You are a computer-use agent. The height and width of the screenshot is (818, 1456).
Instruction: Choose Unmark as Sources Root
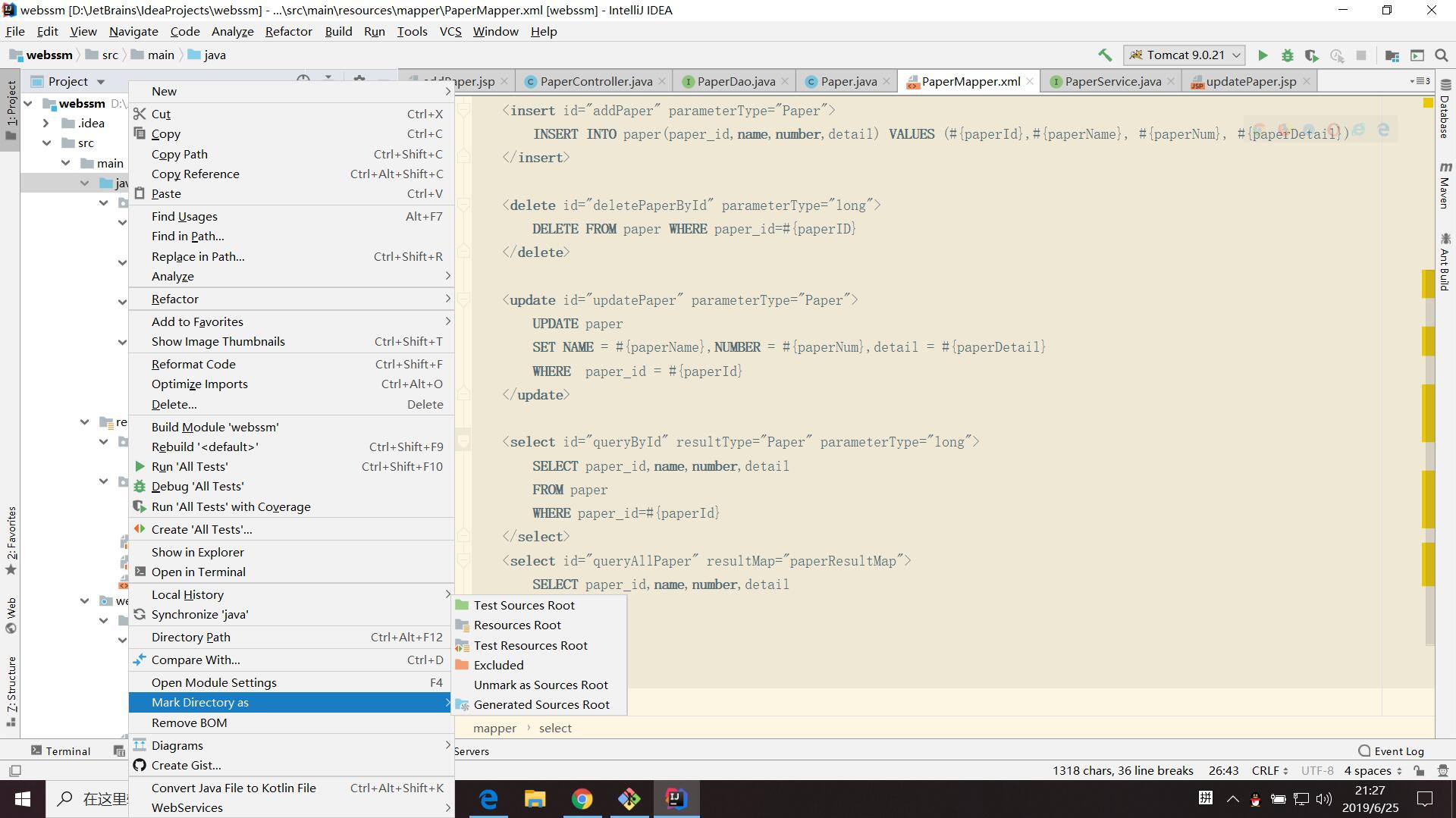(x=539, y=685)
